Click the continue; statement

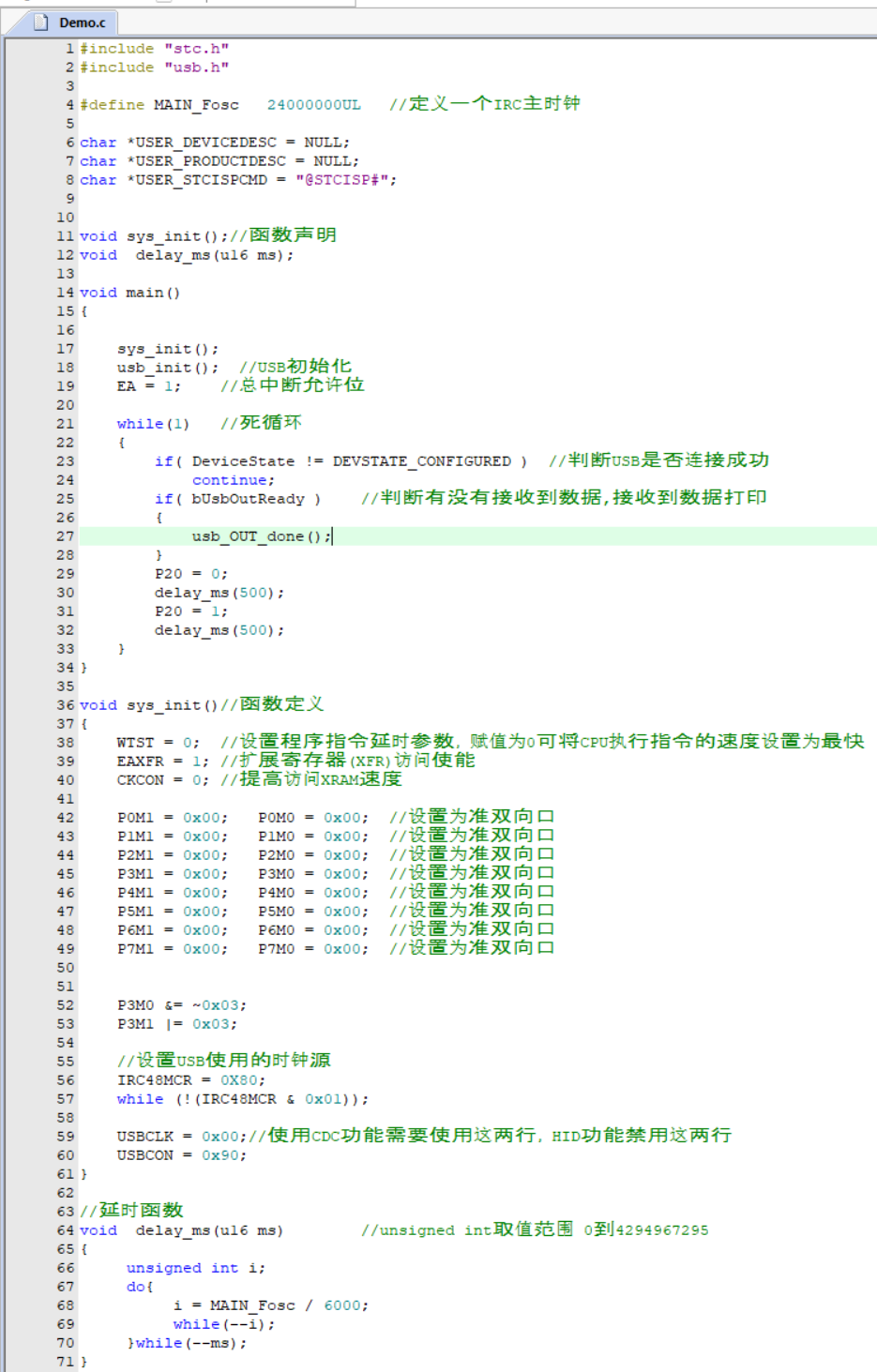point(234,480)
